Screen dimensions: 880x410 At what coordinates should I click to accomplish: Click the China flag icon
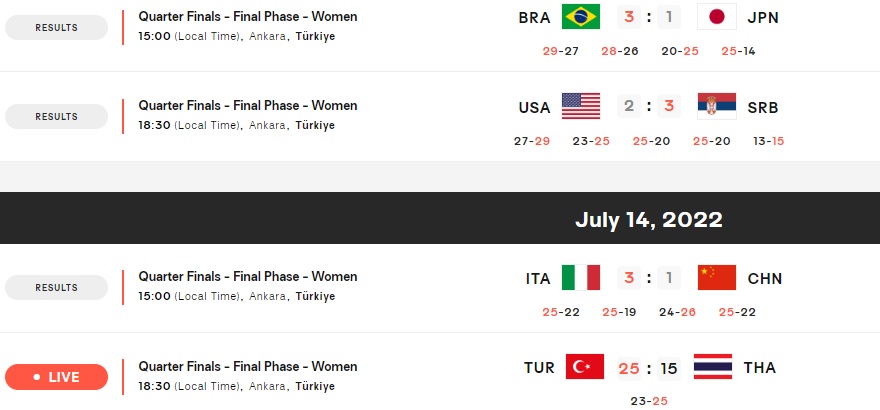pos(717,277)
